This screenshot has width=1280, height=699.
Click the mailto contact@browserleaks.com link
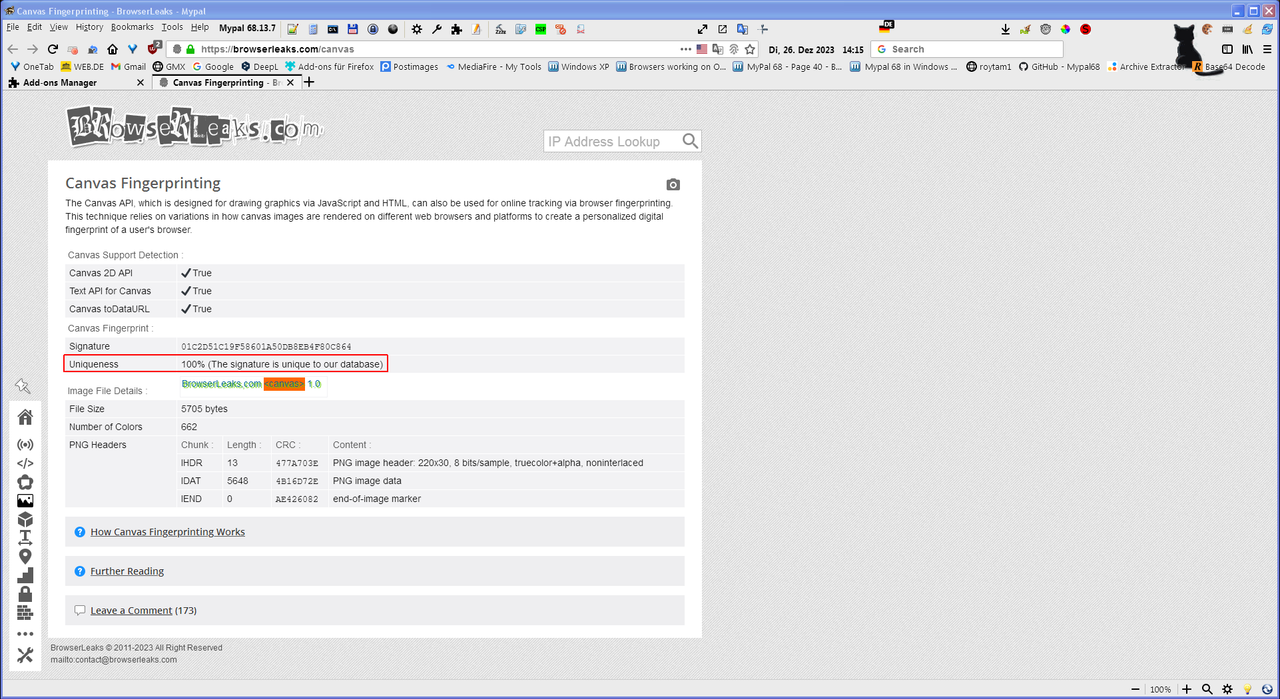(114, 660)
